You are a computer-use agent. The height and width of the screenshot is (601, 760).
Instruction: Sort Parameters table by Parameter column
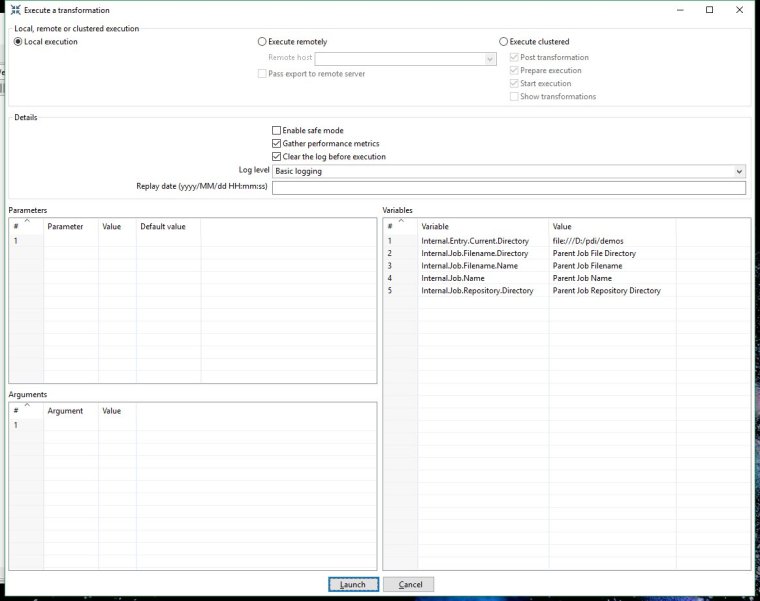(x=65, y=227)
